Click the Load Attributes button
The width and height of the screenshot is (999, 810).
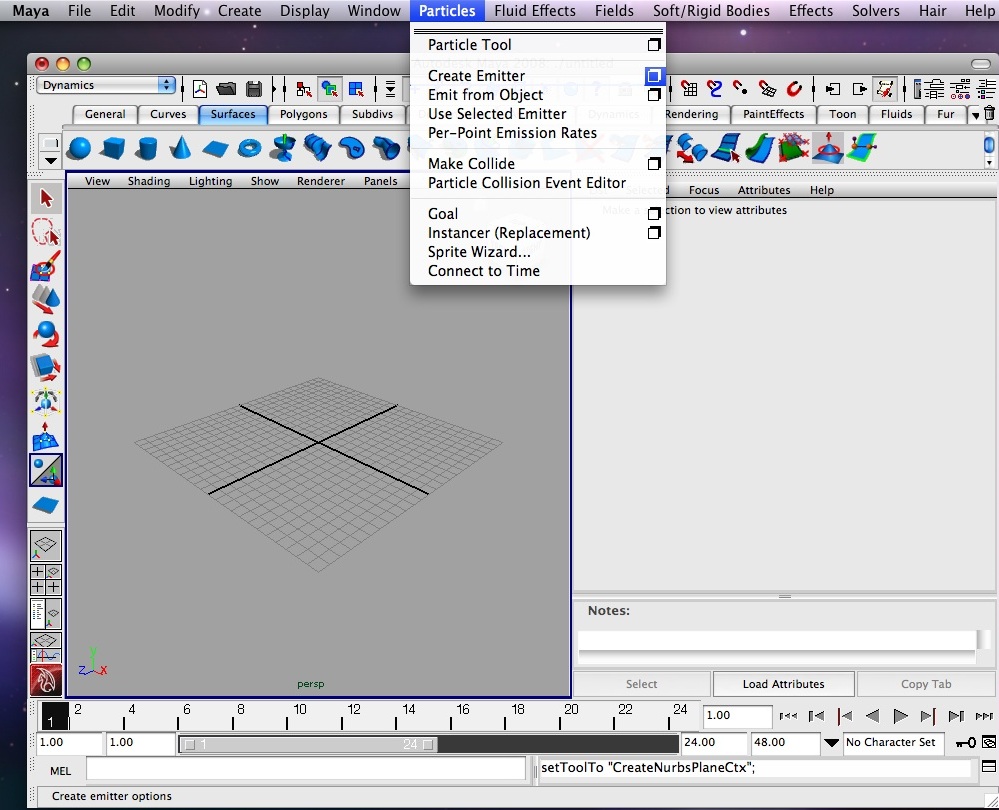tap(784, 684)
